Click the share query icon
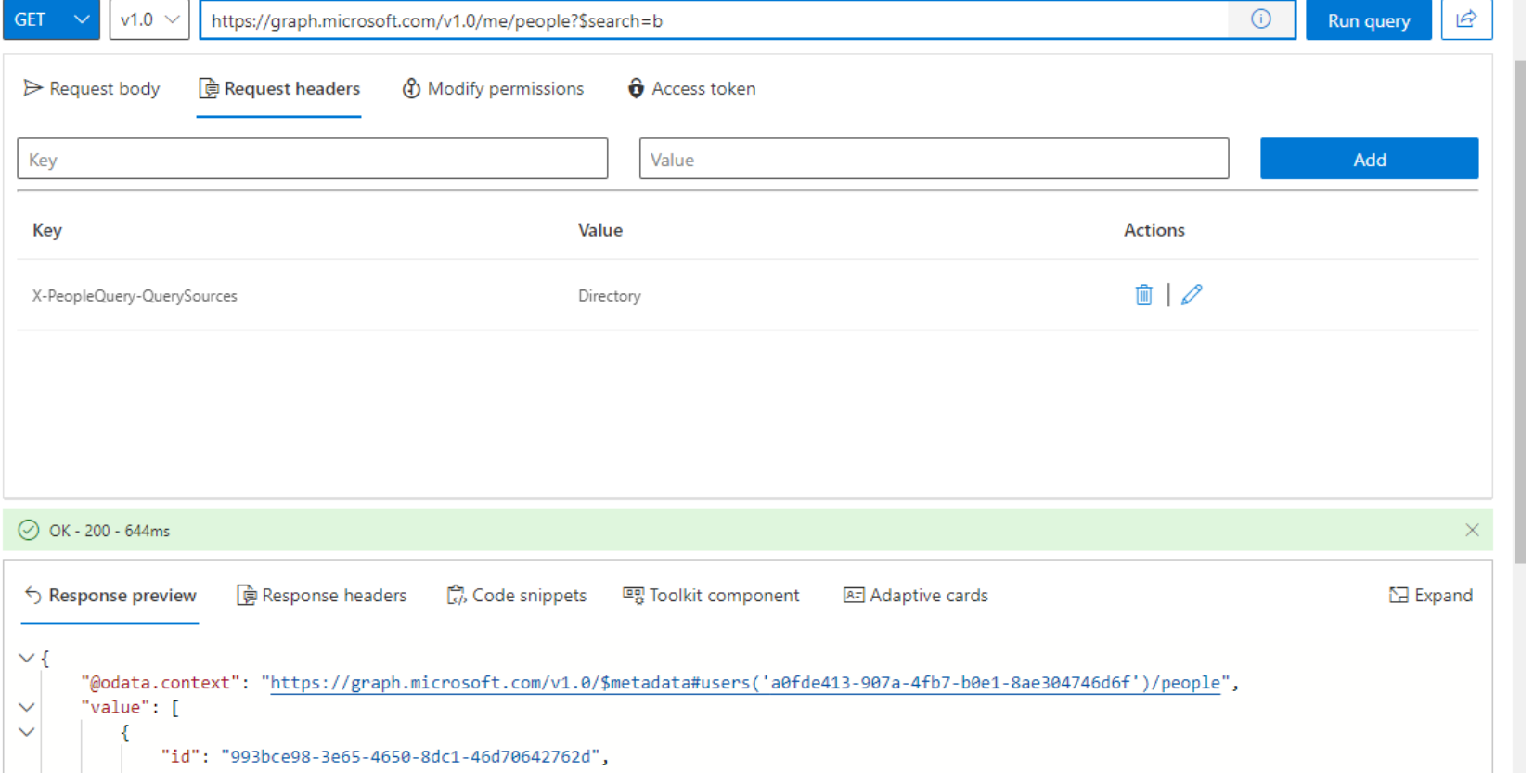The height and width of the screenshot is (784, 1534). point(1466,19)
